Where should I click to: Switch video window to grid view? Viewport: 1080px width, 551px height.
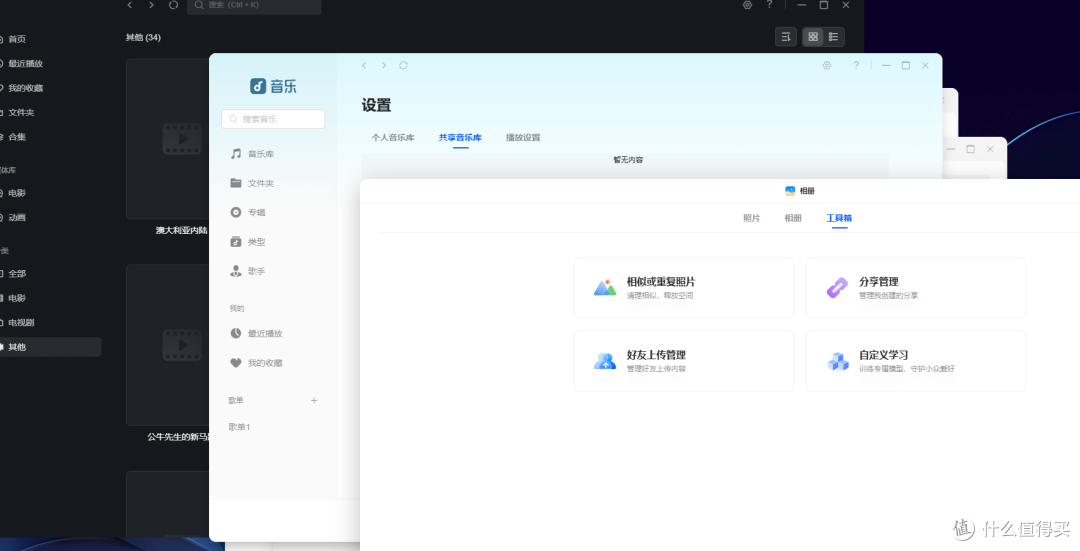click(x=813, y=37)
